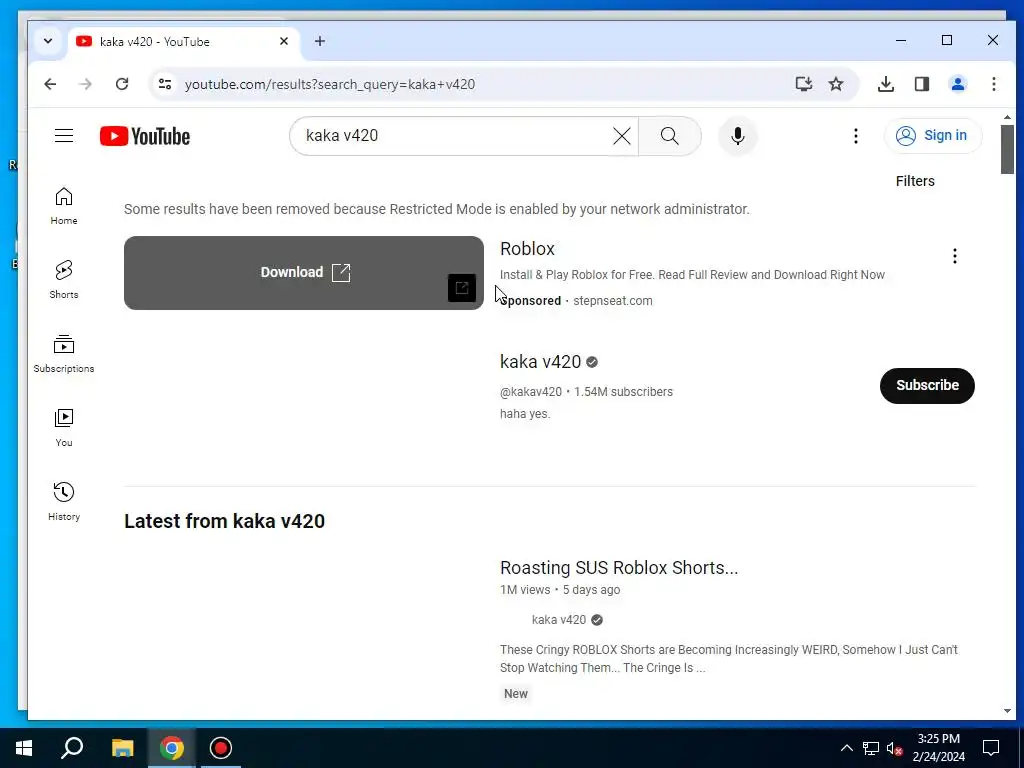The width and height of the screenshot is (1024, 768).
Task: Click the @kakav420 handle text
Action: (531, 392)
